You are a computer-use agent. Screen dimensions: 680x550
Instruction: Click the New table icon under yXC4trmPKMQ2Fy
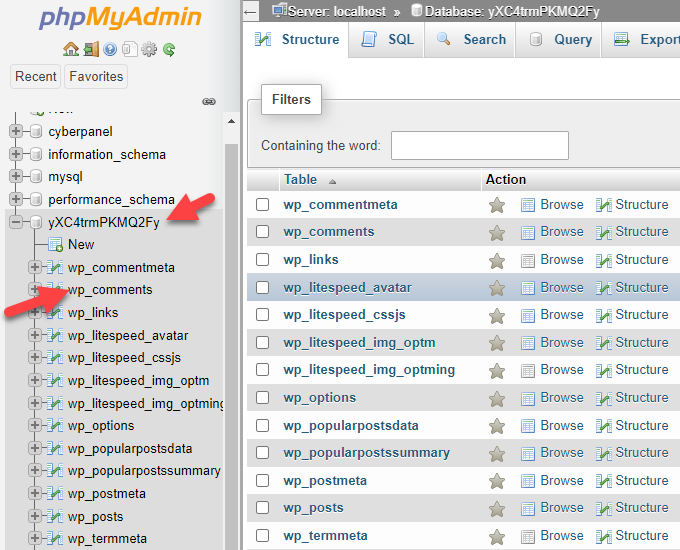(x=56, y=244)
